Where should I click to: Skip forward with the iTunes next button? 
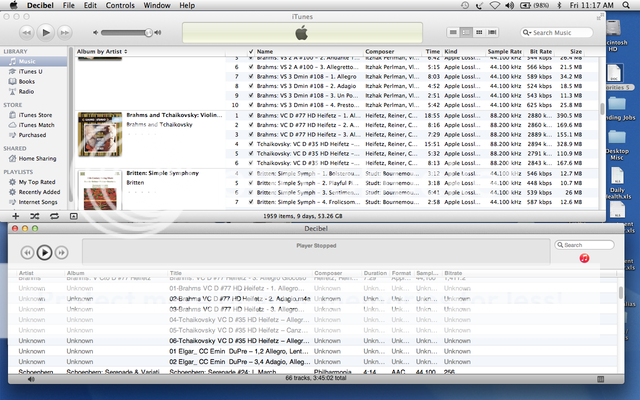(x=64, y=33)
